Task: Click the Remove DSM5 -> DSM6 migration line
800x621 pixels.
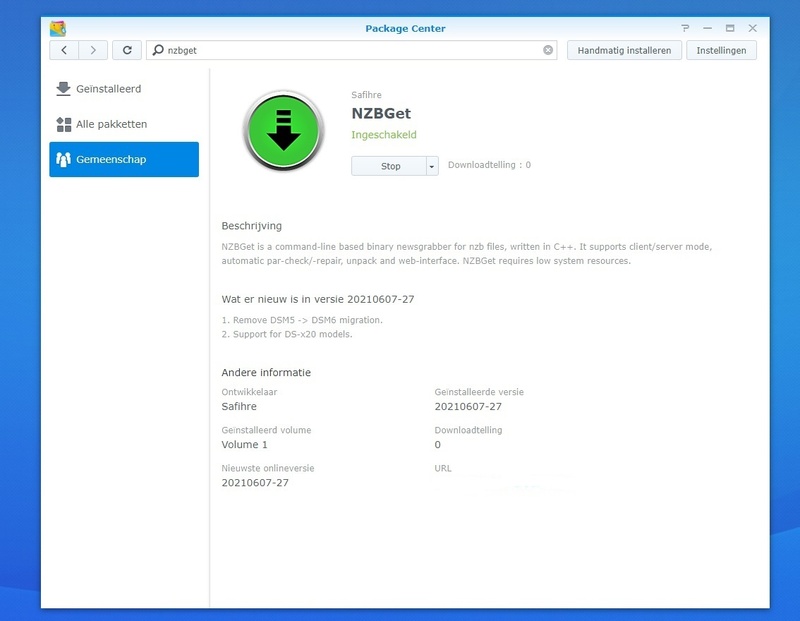Action: 302,320
